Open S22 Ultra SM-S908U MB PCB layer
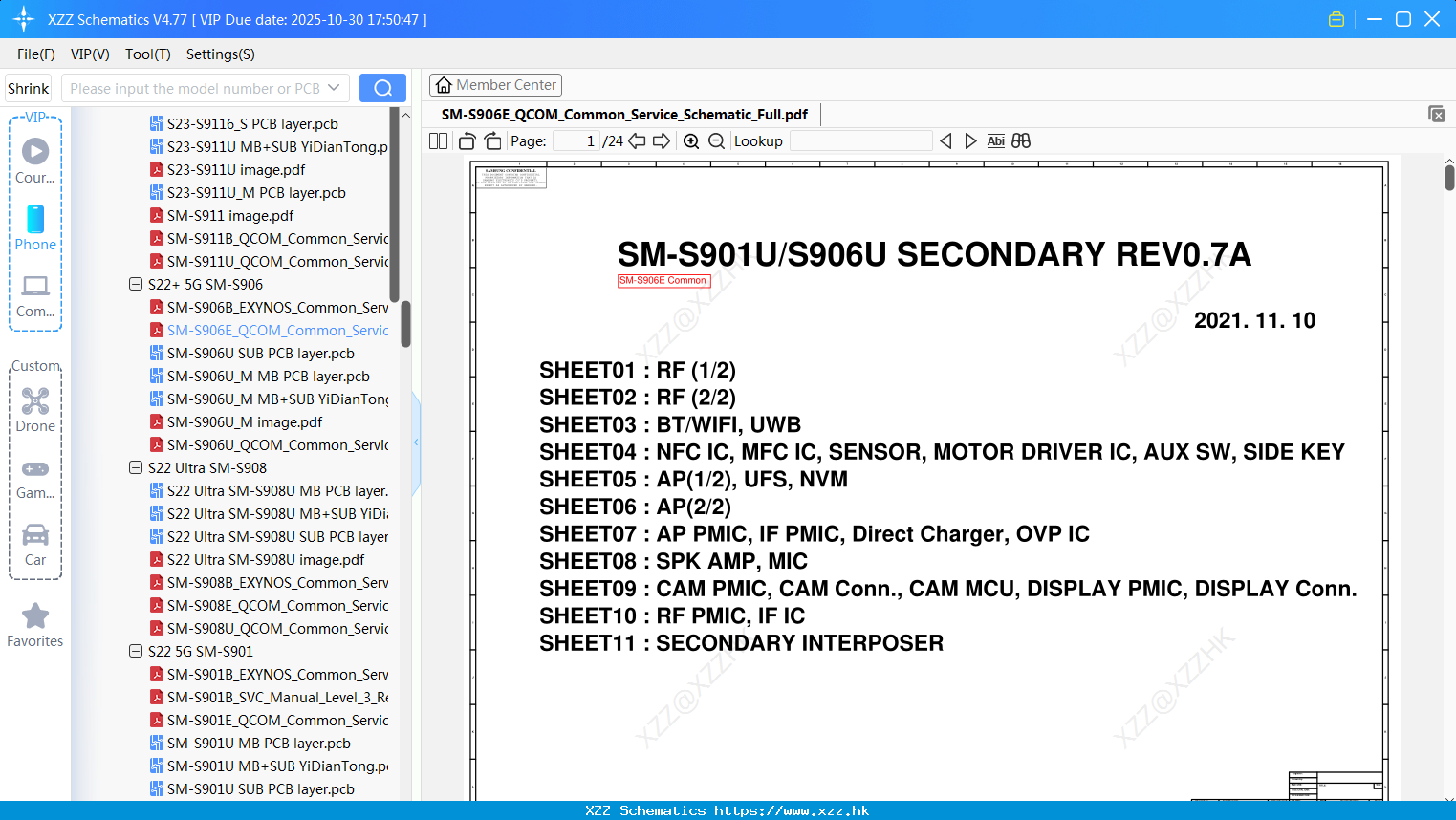The image size is (1456, 820). pyautogui.click(x=269, y=490)
